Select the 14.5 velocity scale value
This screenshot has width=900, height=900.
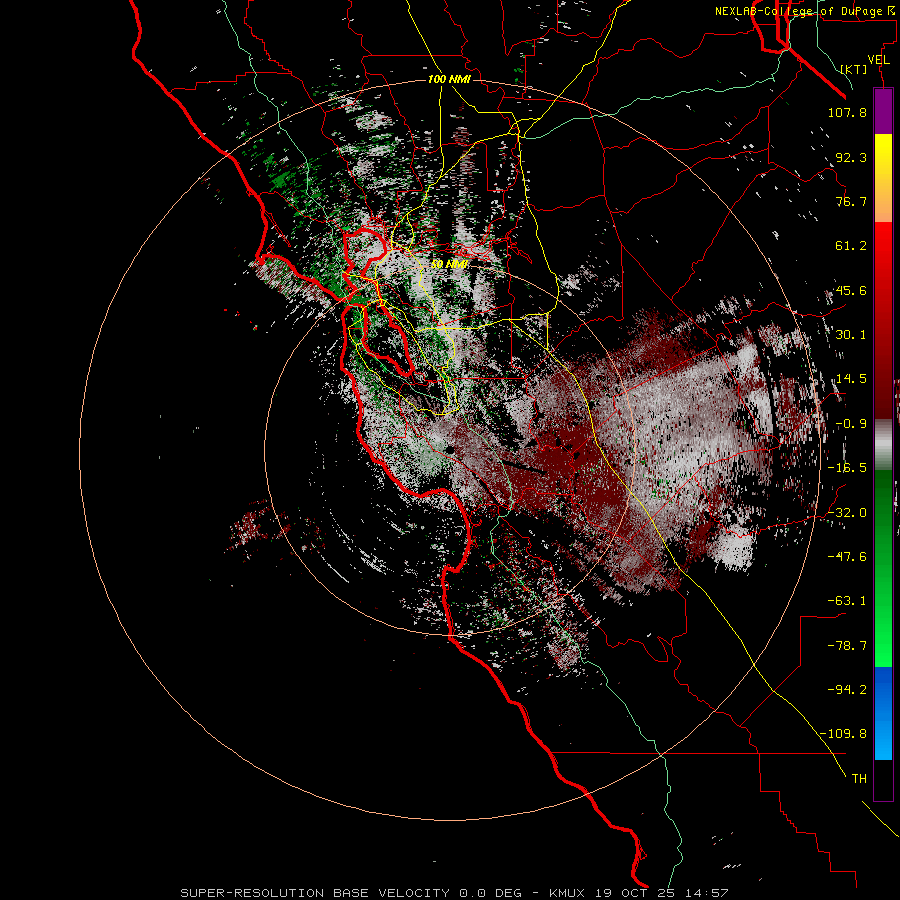click(851, 379)
